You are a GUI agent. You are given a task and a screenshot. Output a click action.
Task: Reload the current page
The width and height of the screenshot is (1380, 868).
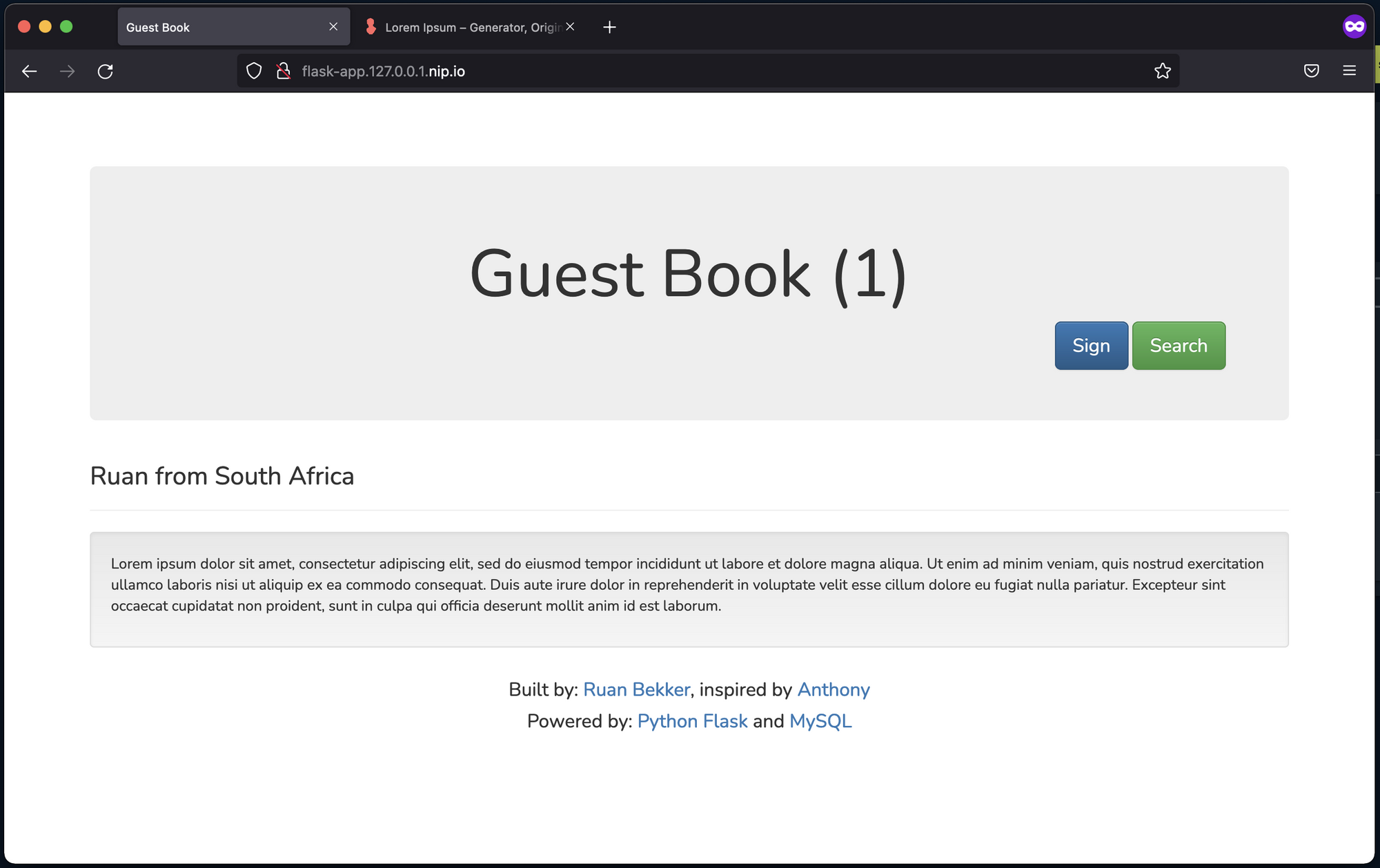105,71
